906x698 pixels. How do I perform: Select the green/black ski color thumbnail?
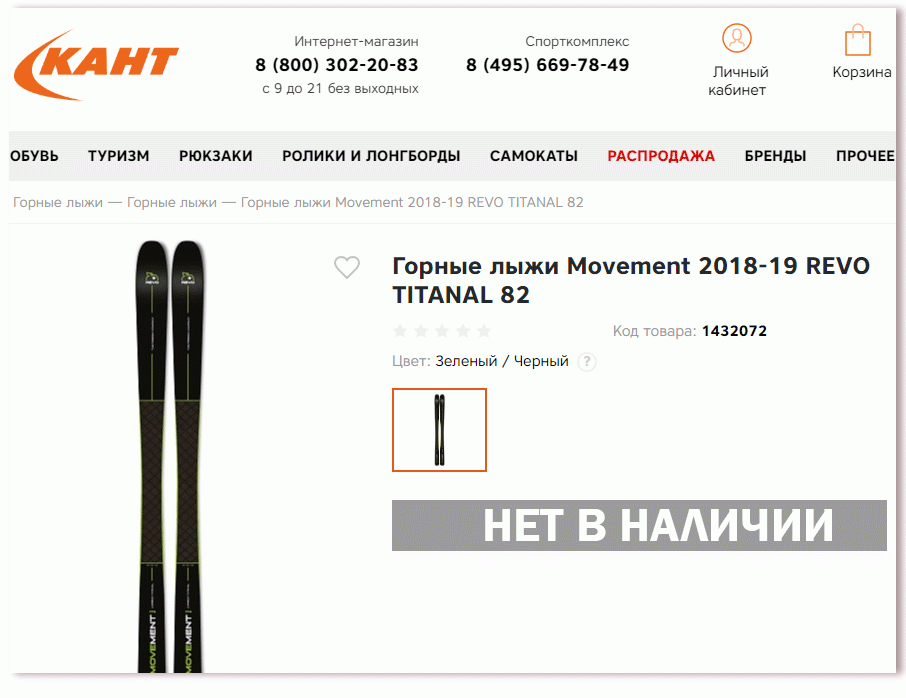tap(439, 430)
